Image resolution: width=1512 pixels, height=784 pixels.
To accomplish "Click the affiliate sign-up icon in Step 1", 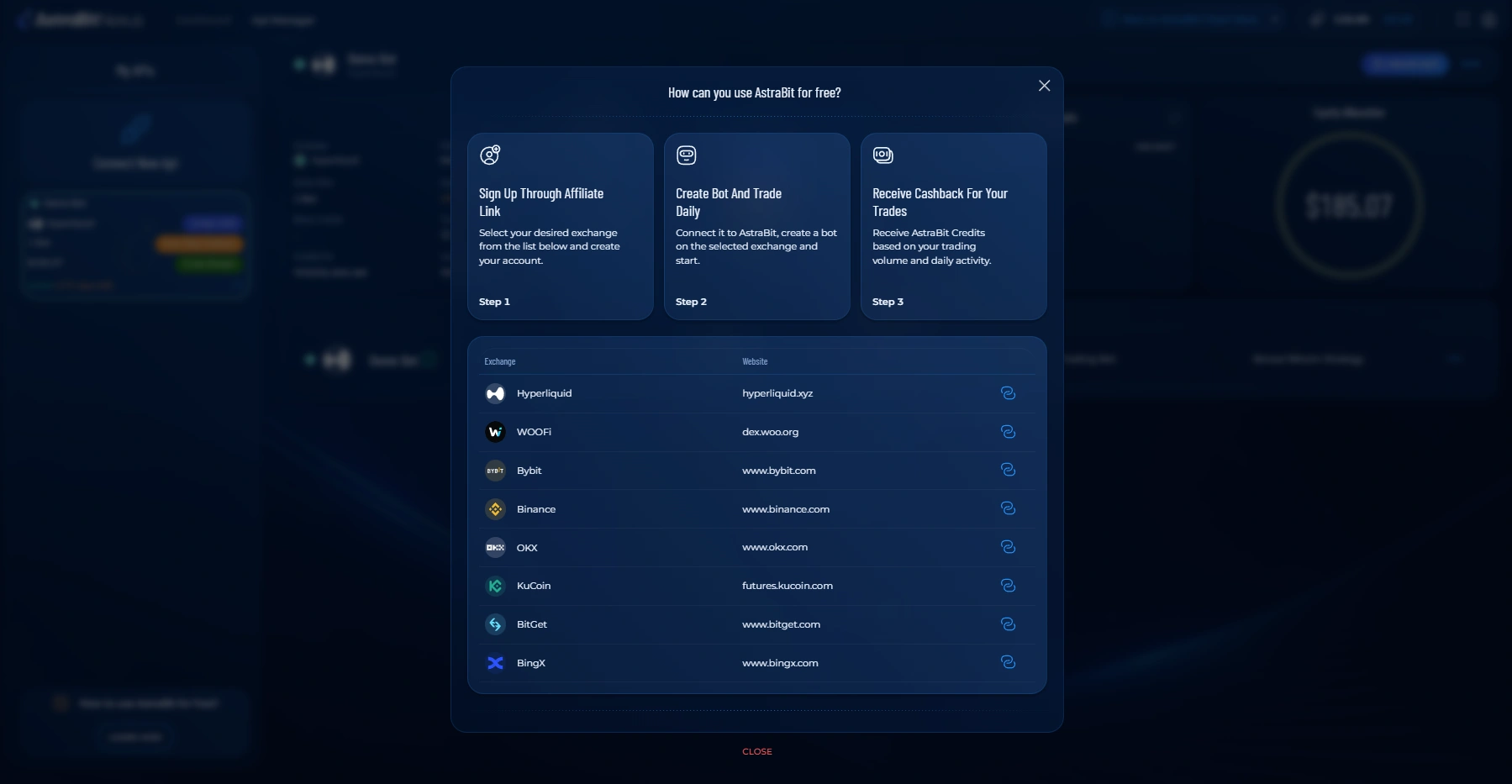I will (490, 155).
